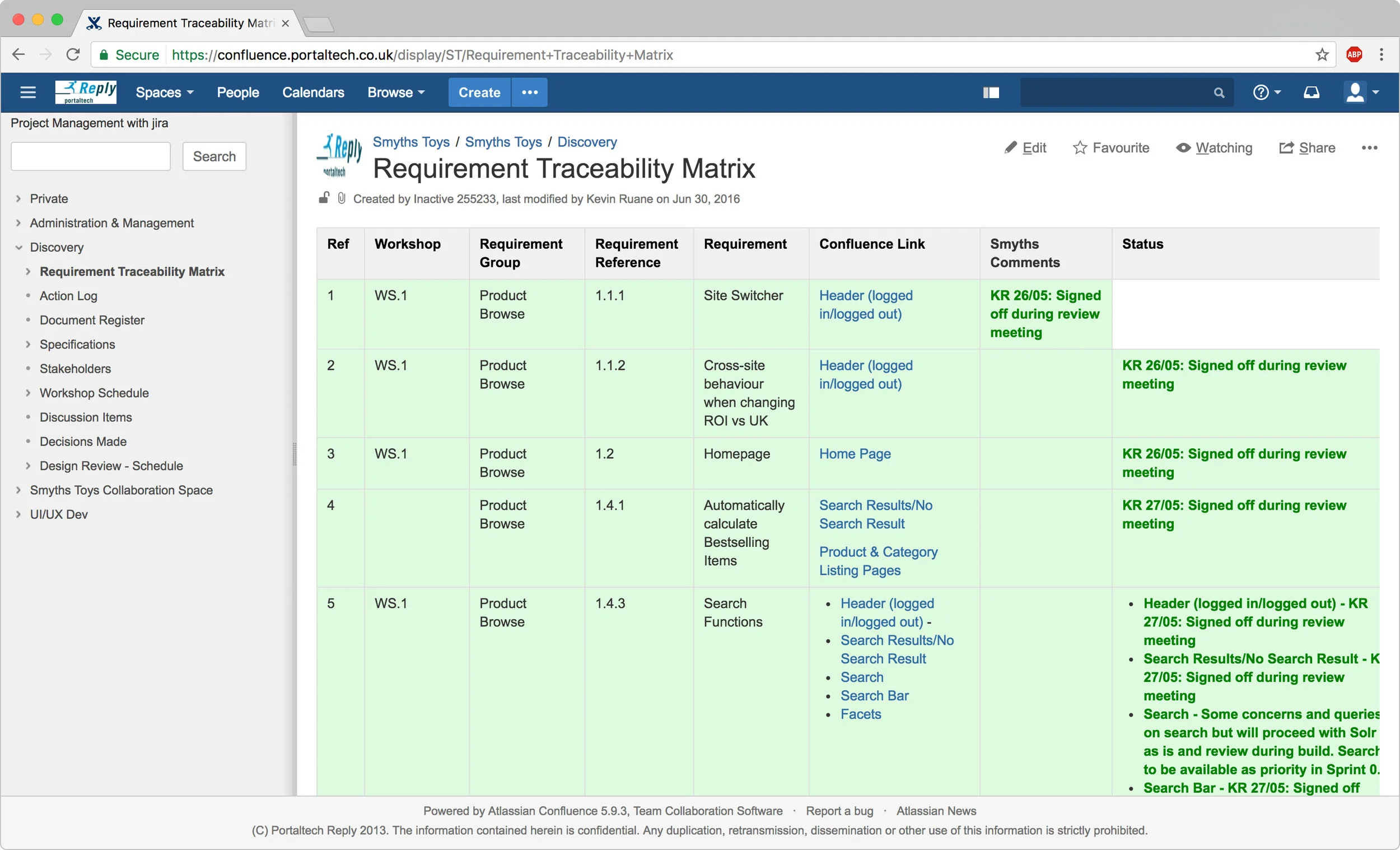Open the notifications inbox tray icon

click(1312, 92)
